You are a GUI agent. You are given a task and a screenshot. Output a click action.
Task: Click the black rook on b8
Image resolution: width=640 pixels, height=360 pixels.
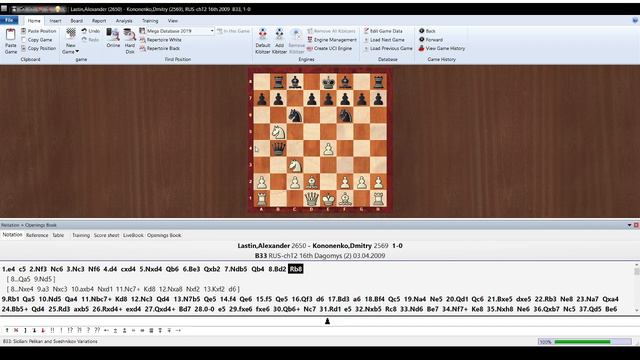[x=278, y=82]
